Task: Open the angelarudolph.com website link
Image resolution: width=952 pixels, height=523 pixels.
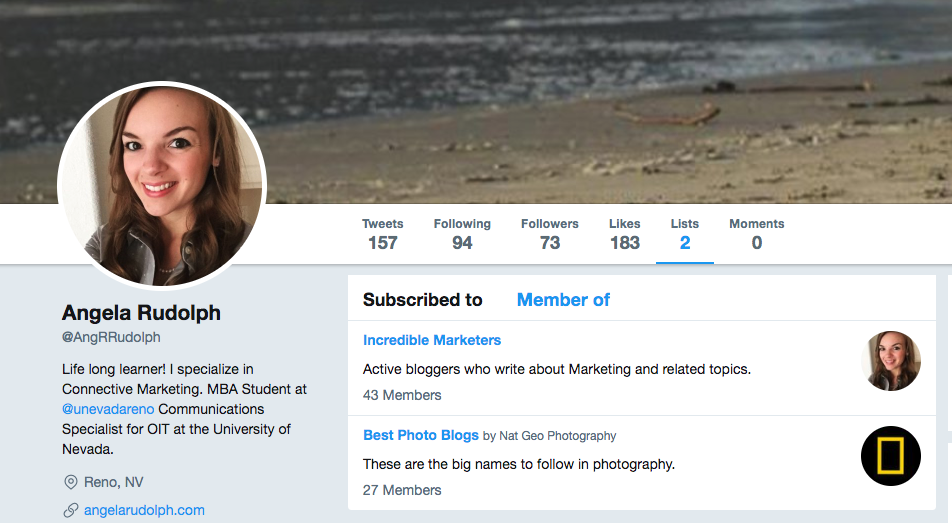Action: click(x=144, y=510)
